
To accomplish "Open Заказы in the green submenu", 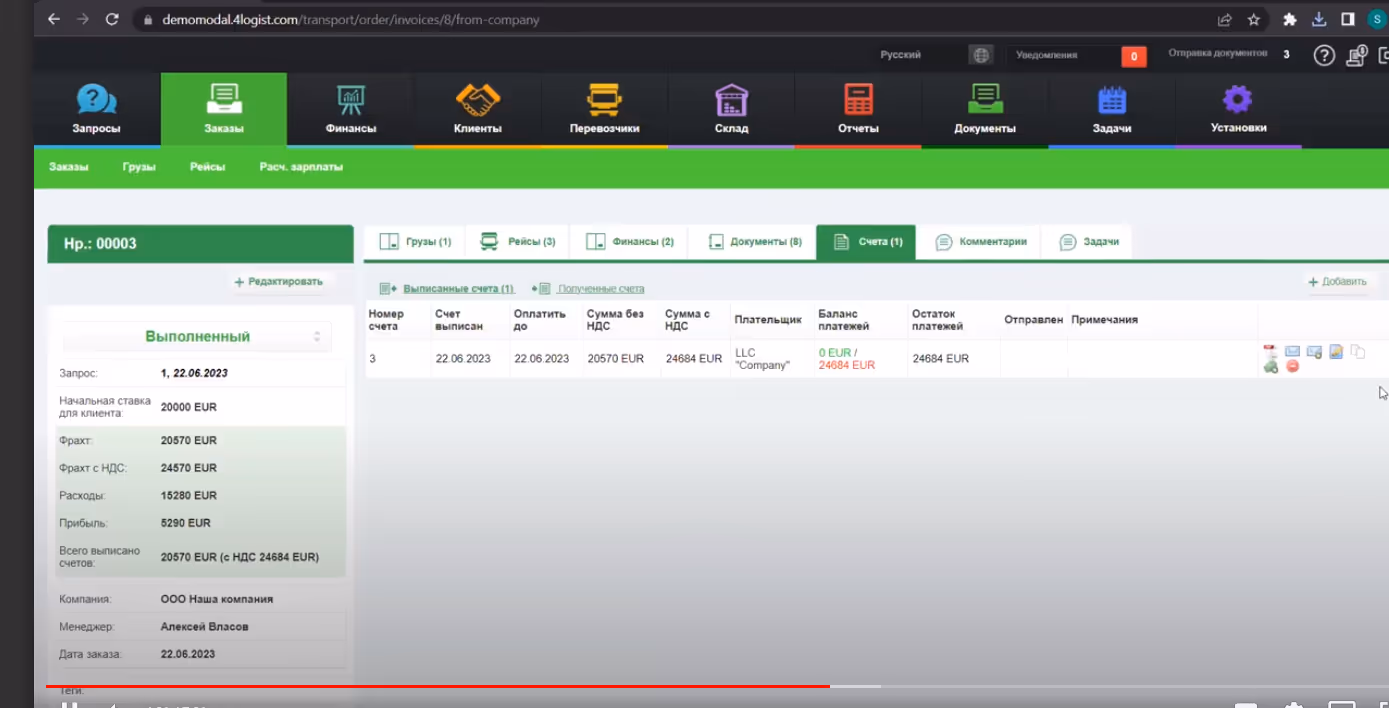I will (x=68, y=167).
